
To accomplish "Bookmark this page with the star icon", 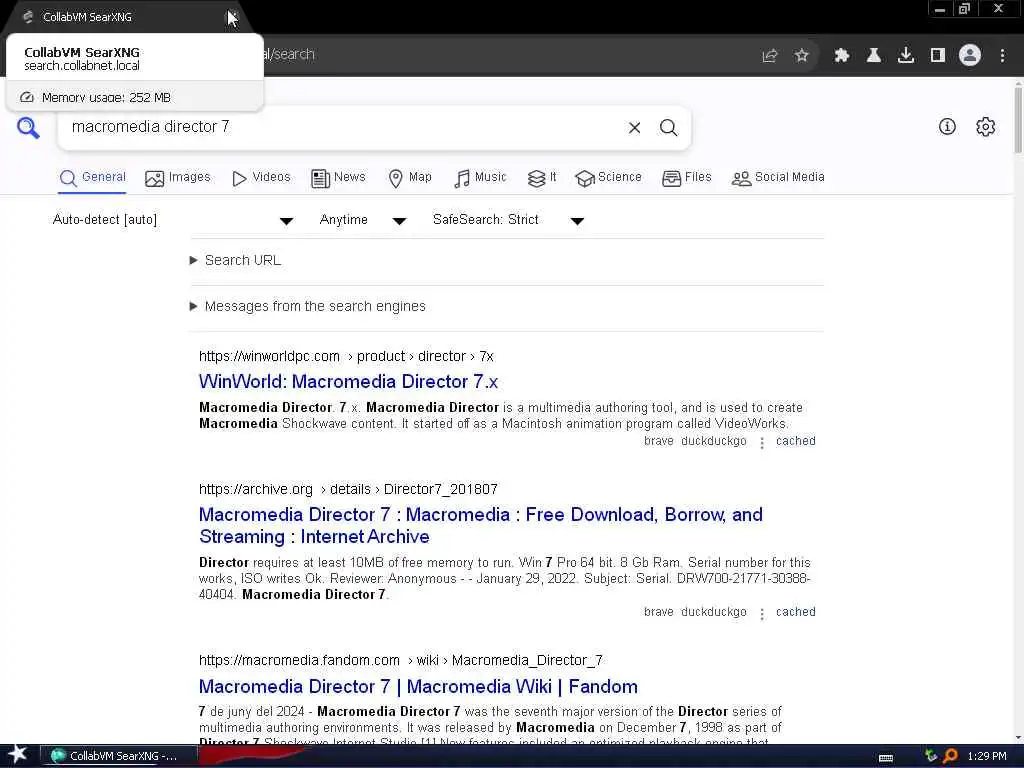I will (x=801, y=56).
